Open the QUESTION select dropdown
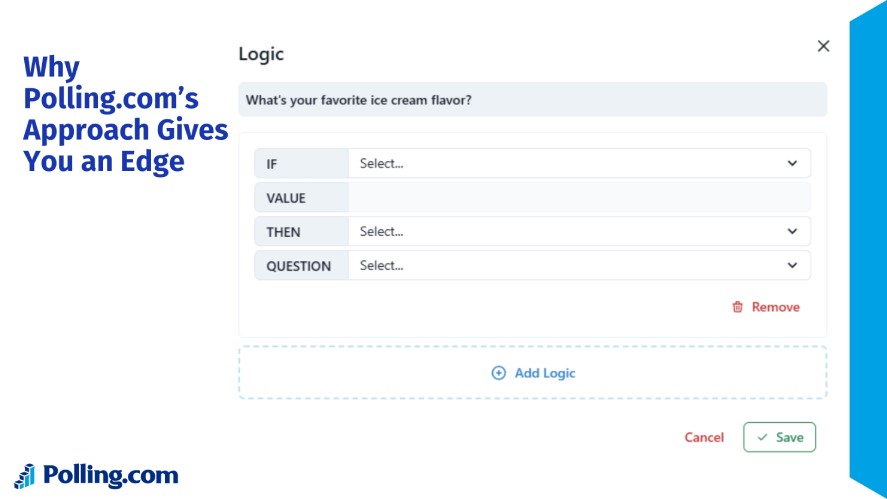This screenshot has height=499, width=887. point(579,265)
